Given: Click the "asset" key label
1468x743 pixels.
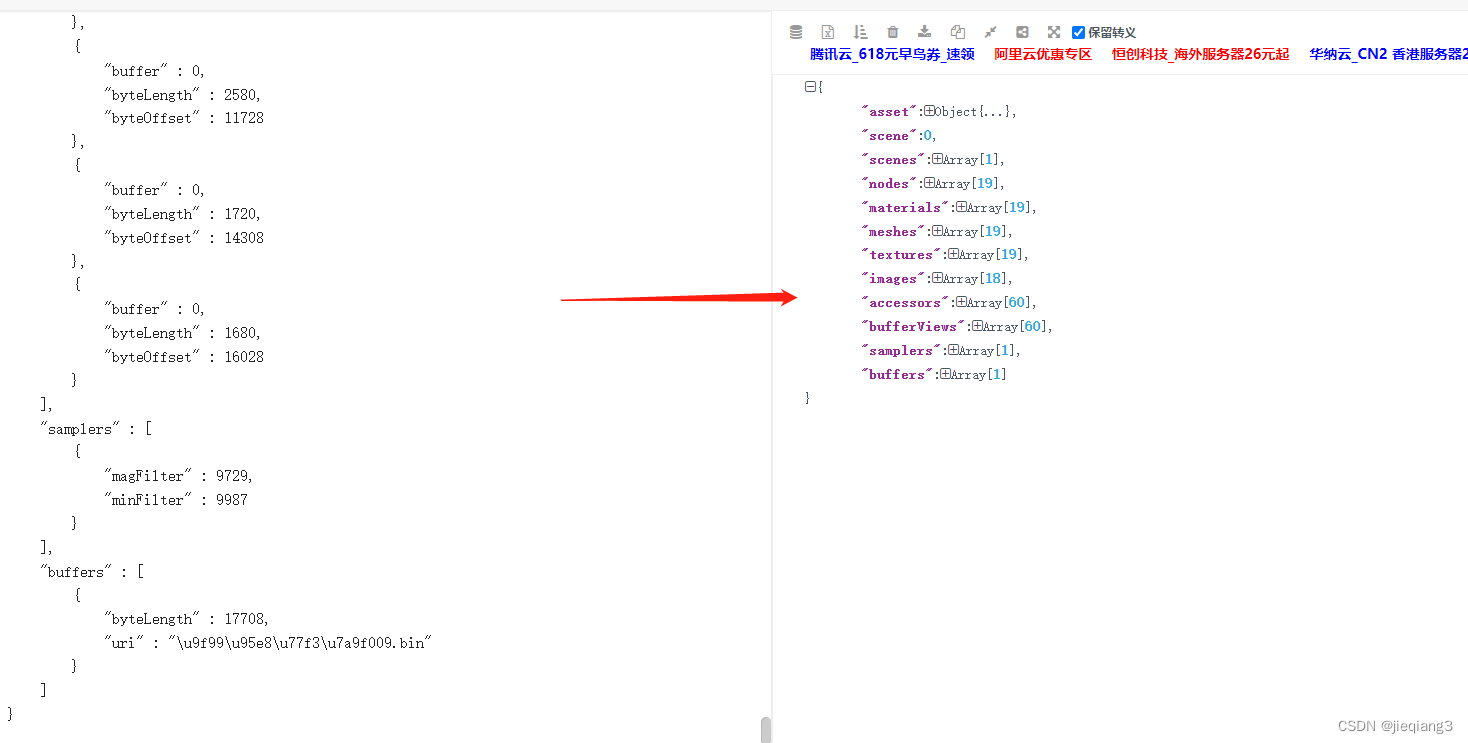Looking at the screenshot, I should tap(890, 111).
